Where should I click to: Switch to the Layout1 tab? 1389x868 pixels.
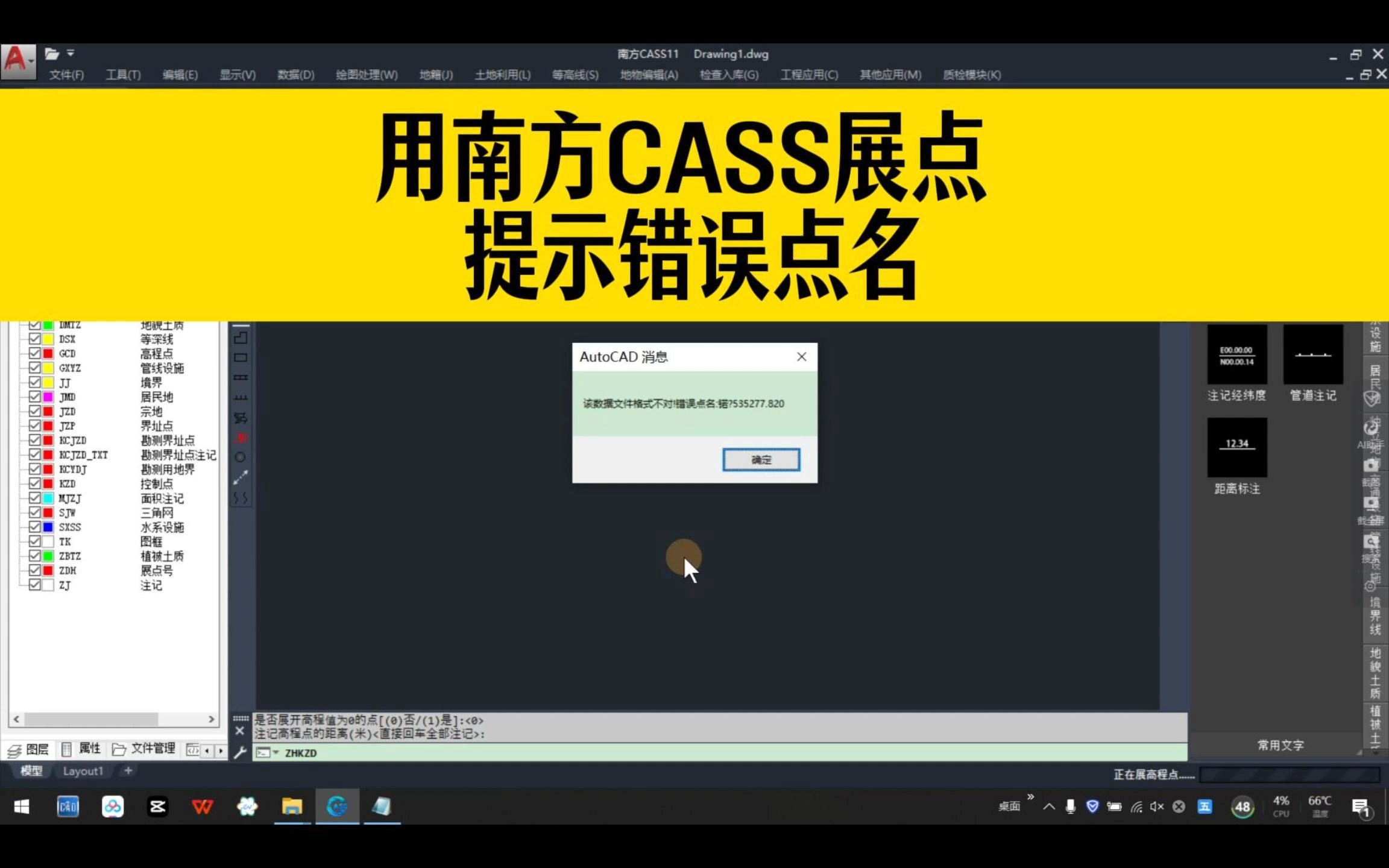(83, 771)
